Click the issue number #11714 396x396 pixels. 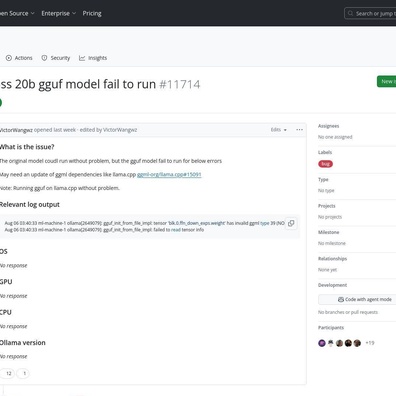click(x=180, y=84)
